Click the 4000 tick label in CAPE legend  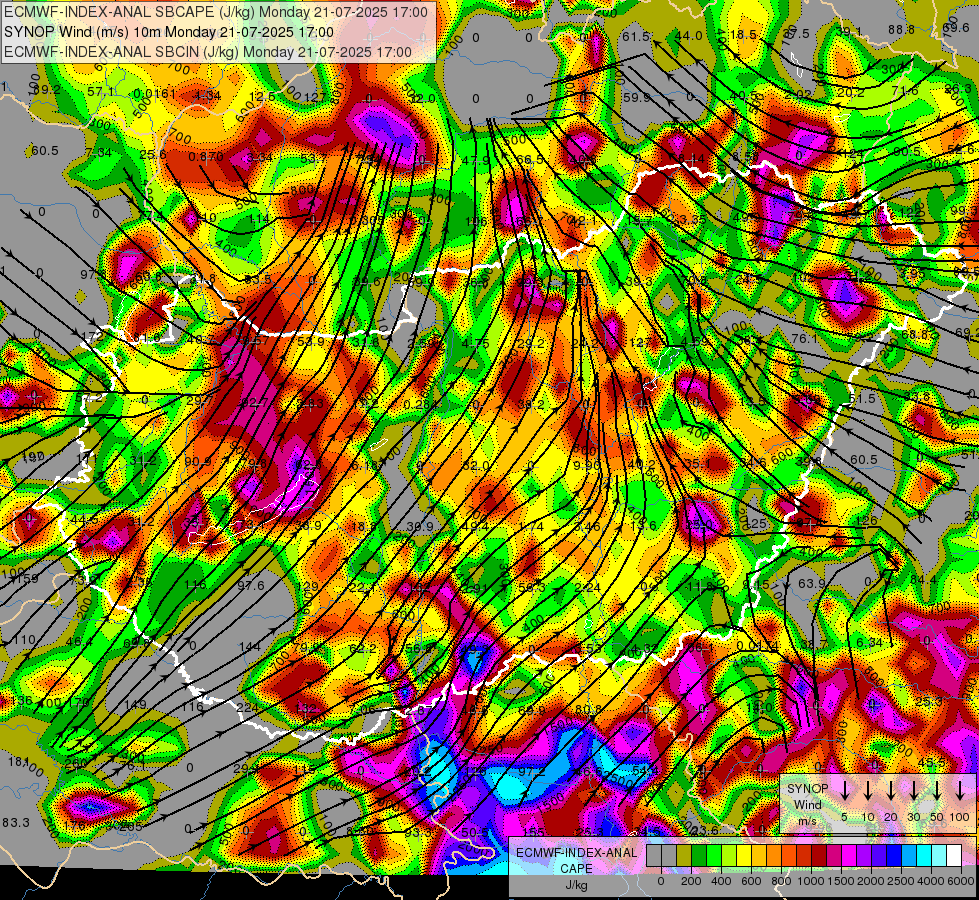[932, 881]
